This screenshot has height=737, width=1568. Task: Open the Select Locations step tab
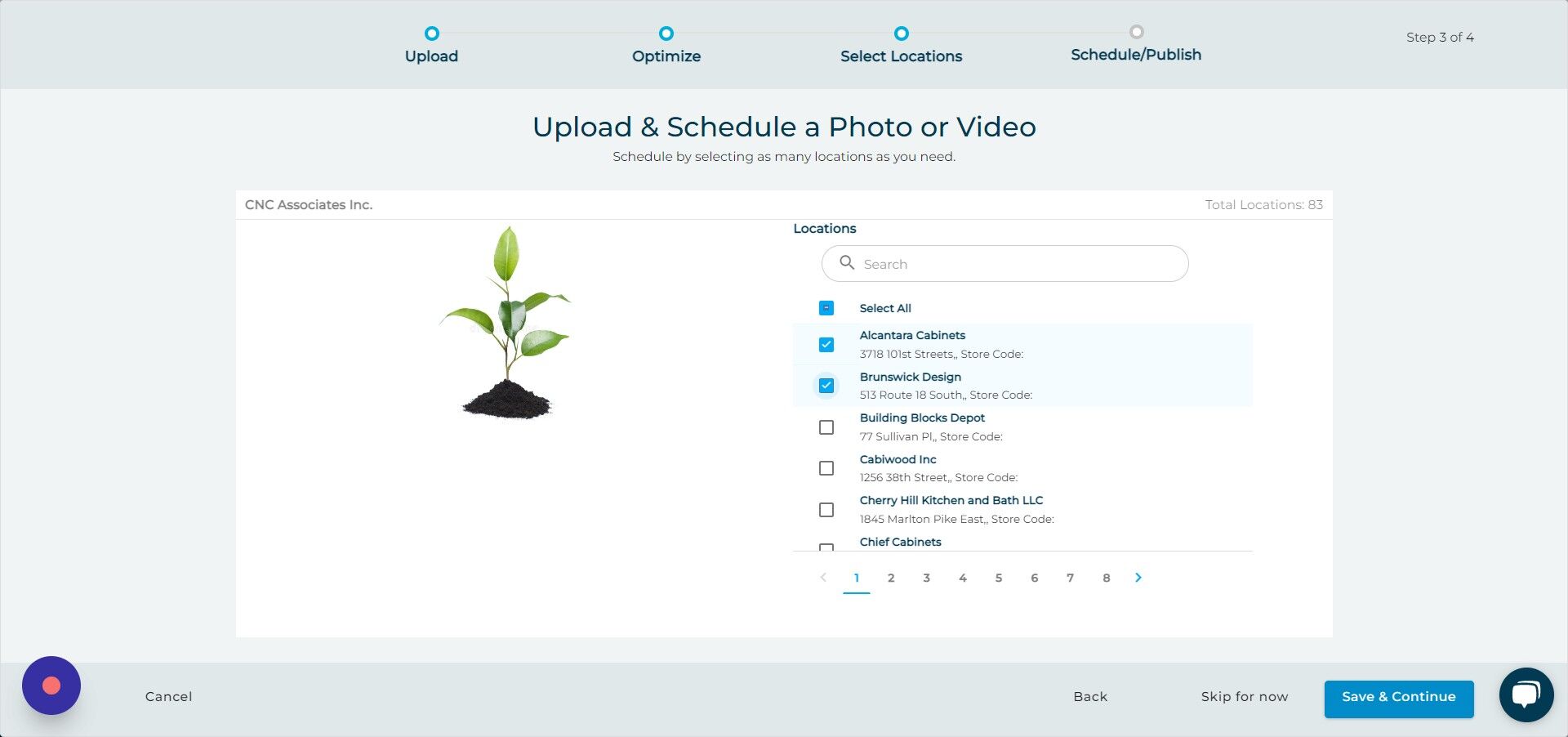(x=902, y=56)
